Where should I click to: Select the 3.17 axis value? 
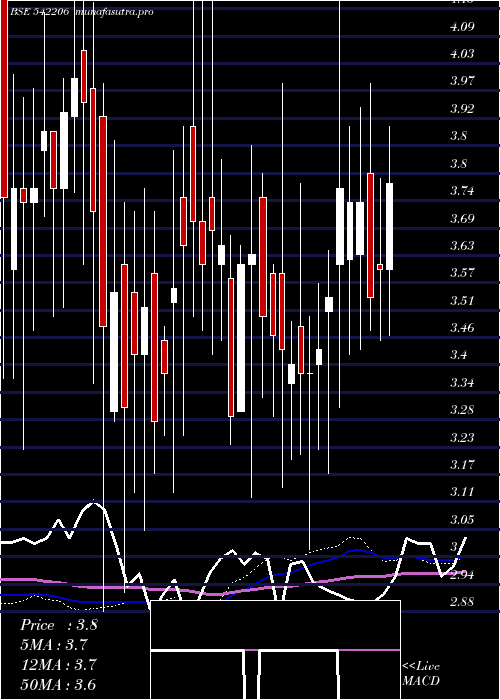pyautogui.click(x=462, y=465)
